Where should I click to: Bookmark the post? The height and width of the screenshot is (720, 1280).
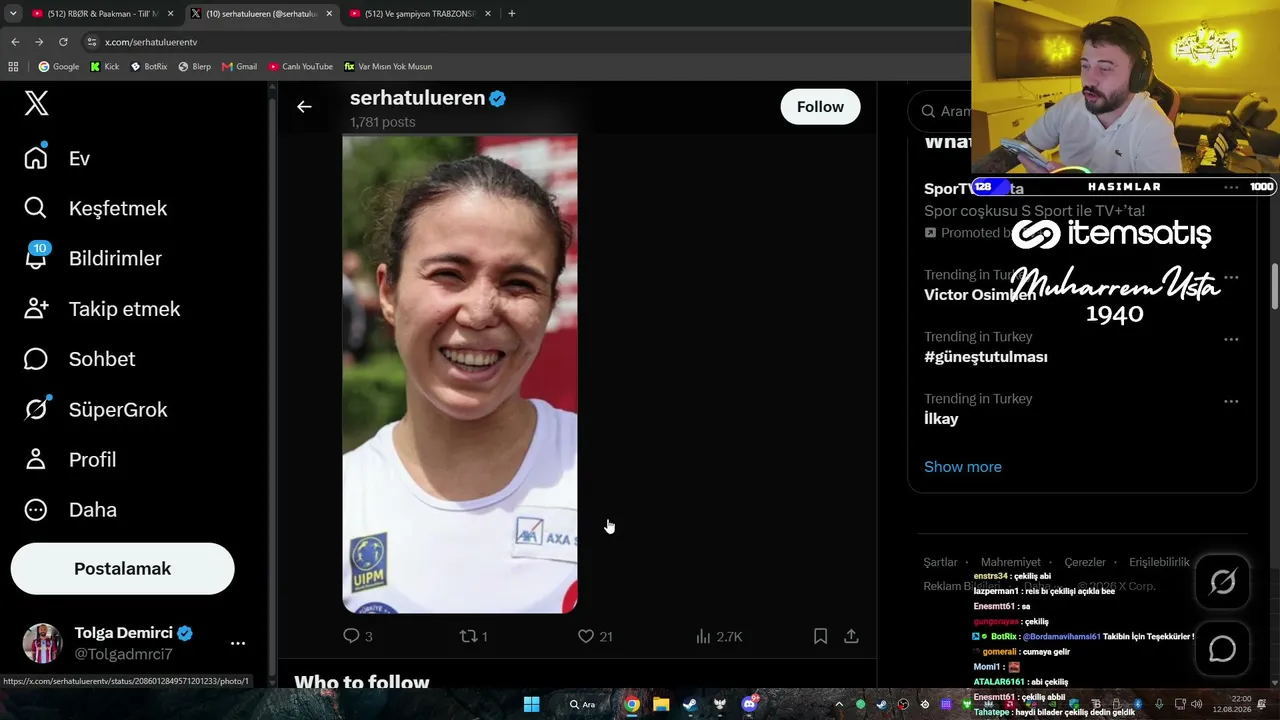[820, 636]
